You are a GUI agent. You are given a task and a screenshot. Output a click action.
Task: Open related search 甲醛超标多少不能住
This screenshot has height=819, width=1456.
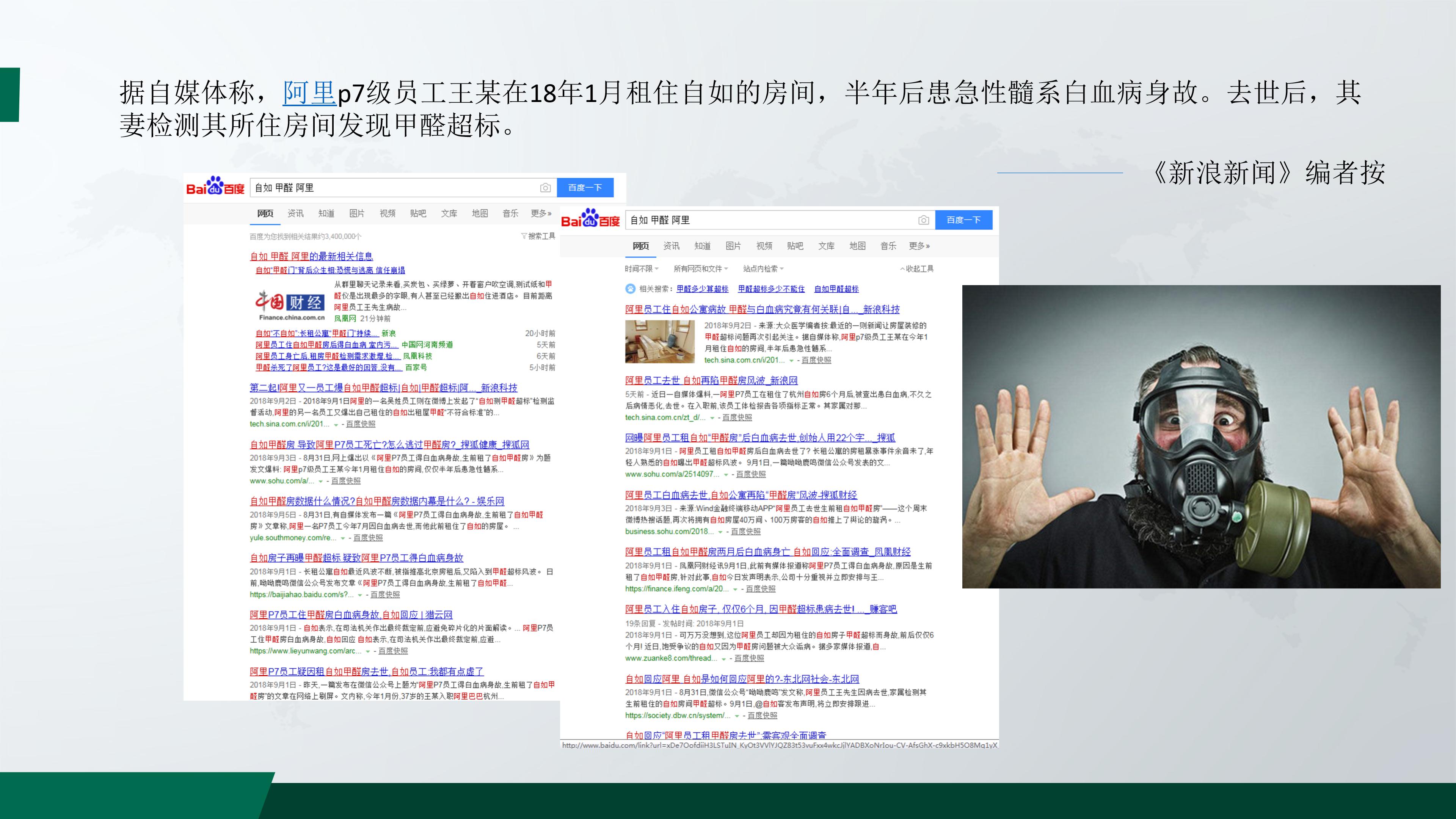[x=771, y=289]
